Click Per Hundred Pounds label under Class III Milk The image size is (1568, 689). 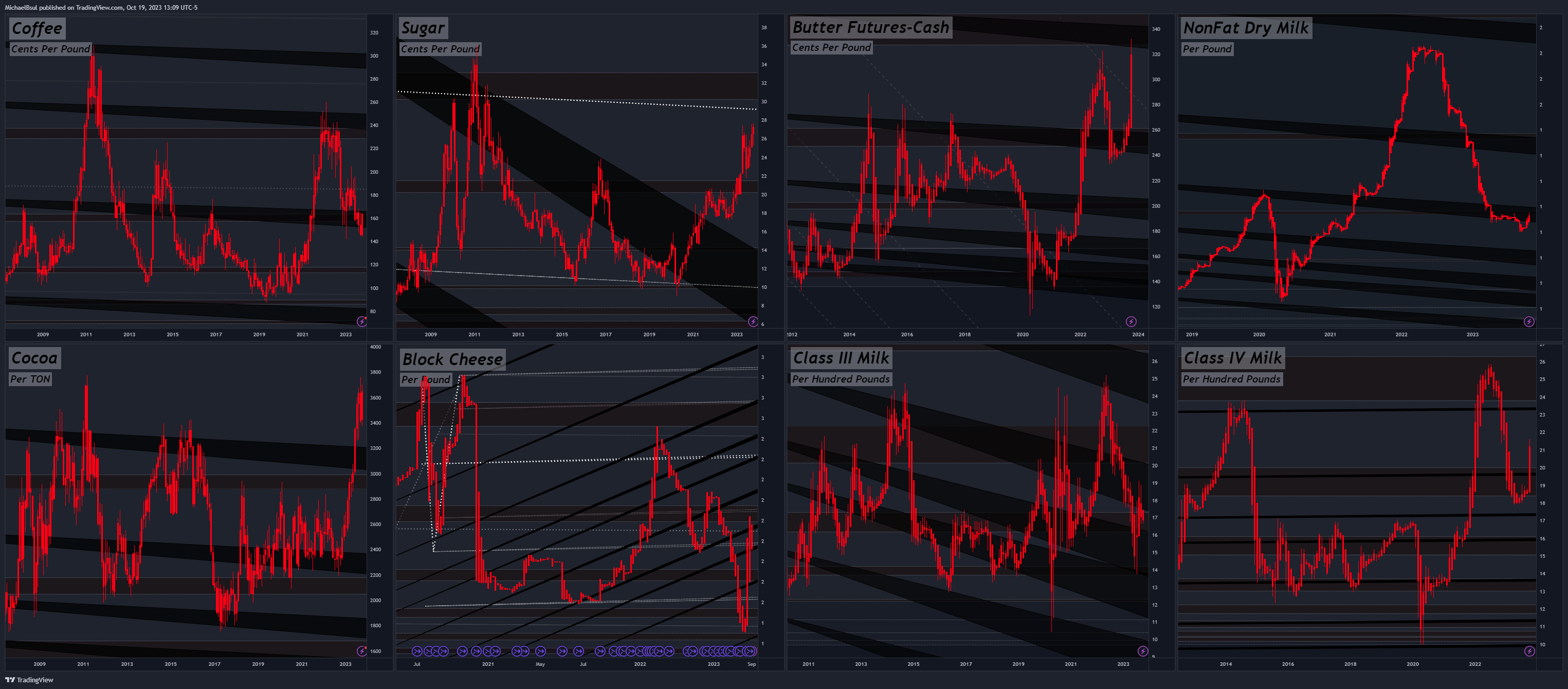841,379
